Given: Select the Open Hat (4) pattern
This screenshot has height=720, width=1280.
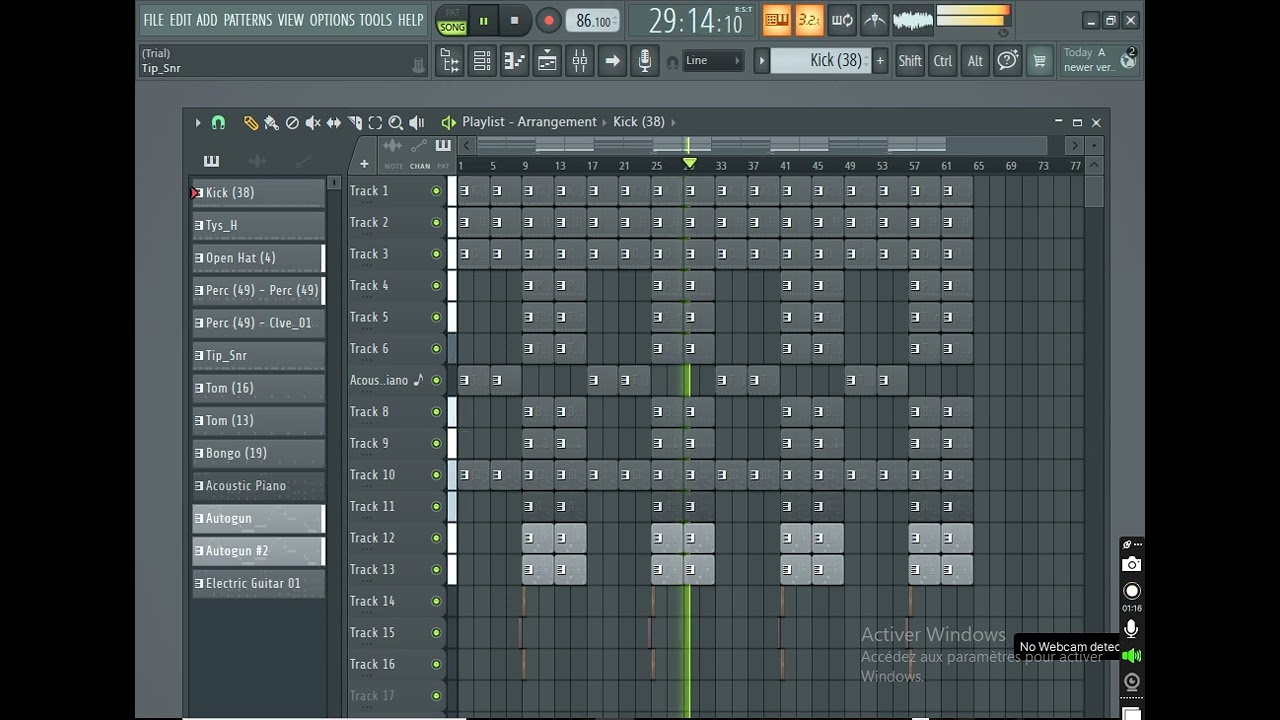Looking at the screenshot, I should (x=258, y=258).
